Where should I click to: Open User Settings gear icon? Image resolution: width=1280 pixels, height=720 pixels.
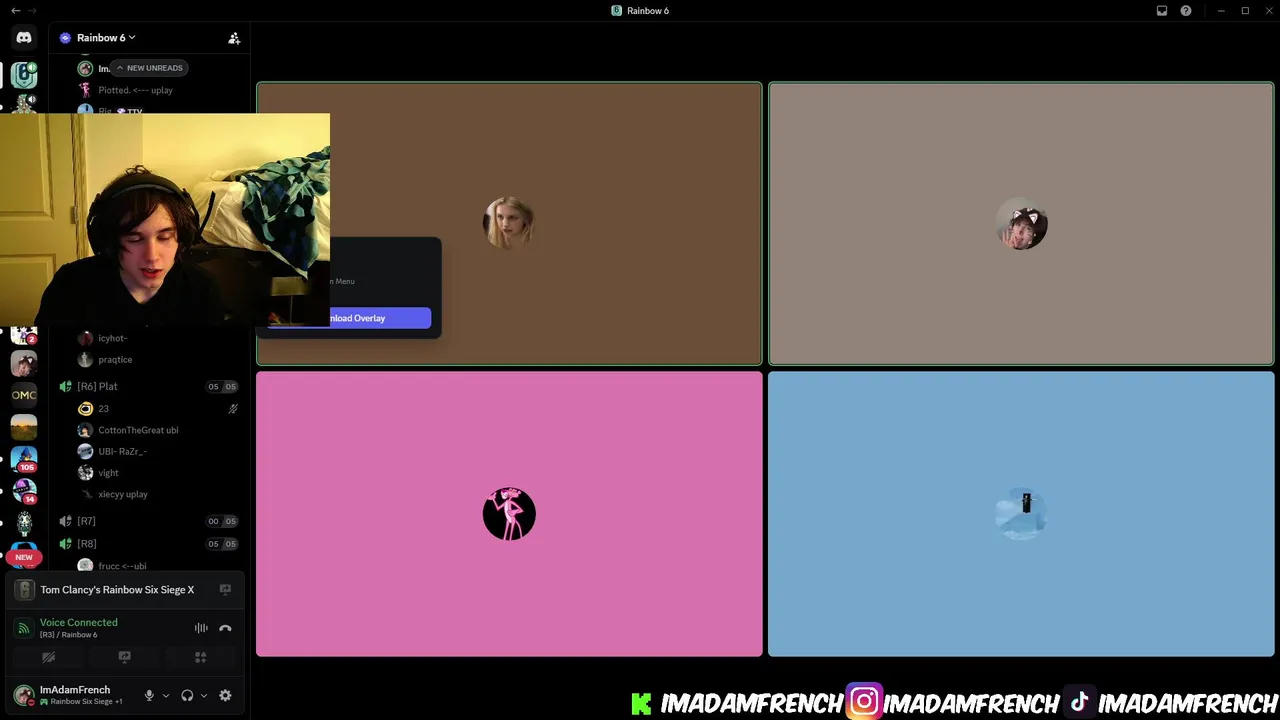click(225, 695)
